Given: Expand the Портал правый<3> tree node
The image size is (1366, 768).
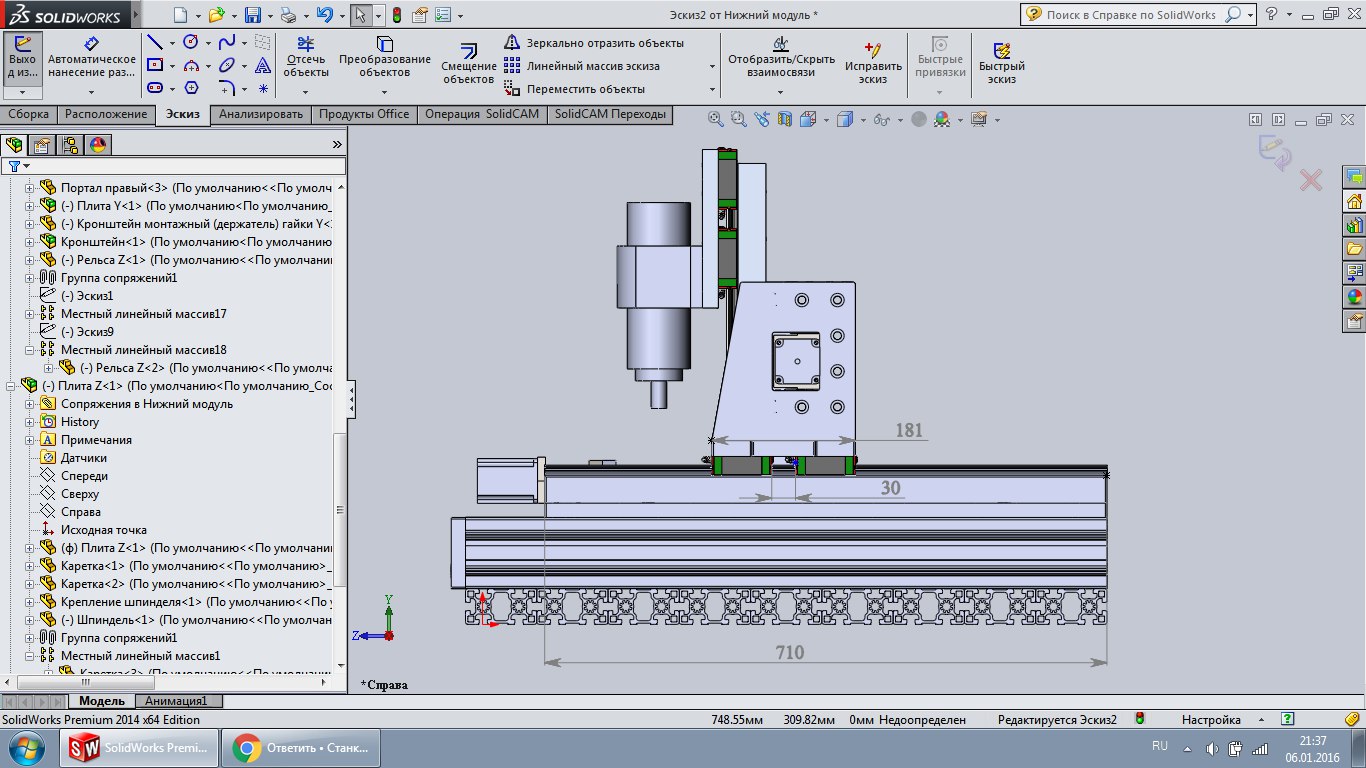Looking at the screenshot, I should pyautogui.click(x=30, y=188).
